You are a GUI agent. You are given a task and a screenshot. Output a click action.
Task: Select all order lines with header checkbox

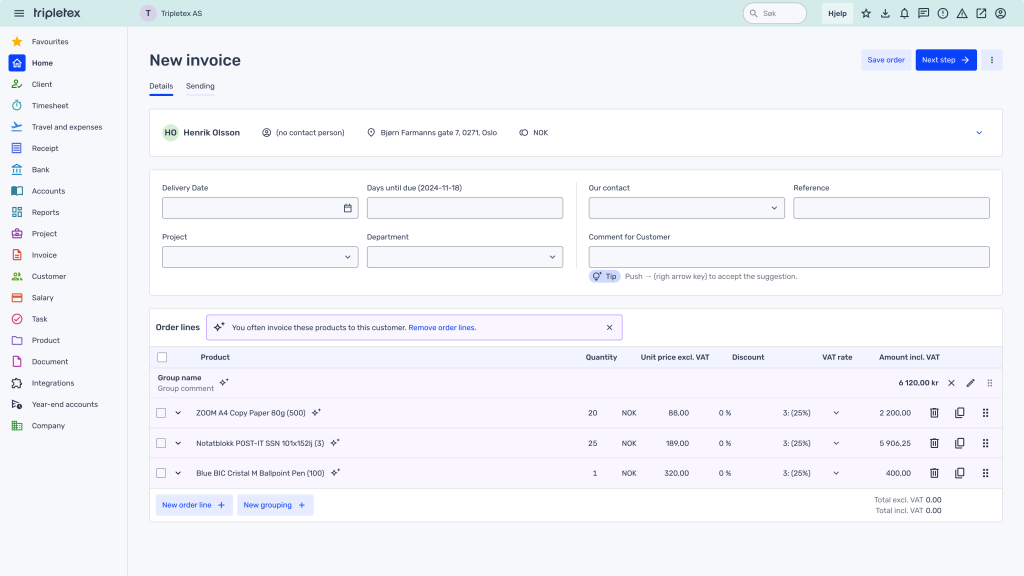(162, 357)
